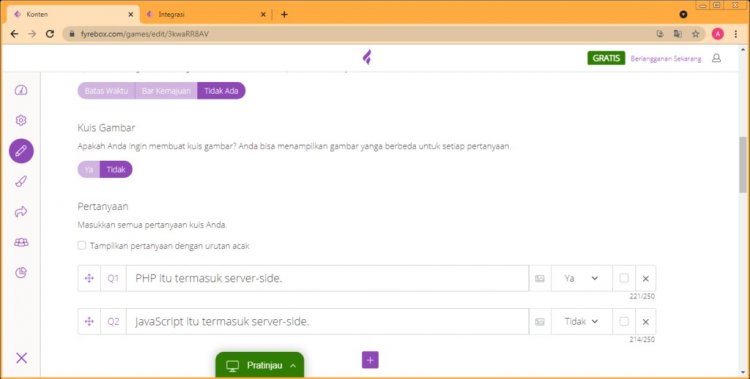Click the purple plus add question button

click(x=370, y=360)
